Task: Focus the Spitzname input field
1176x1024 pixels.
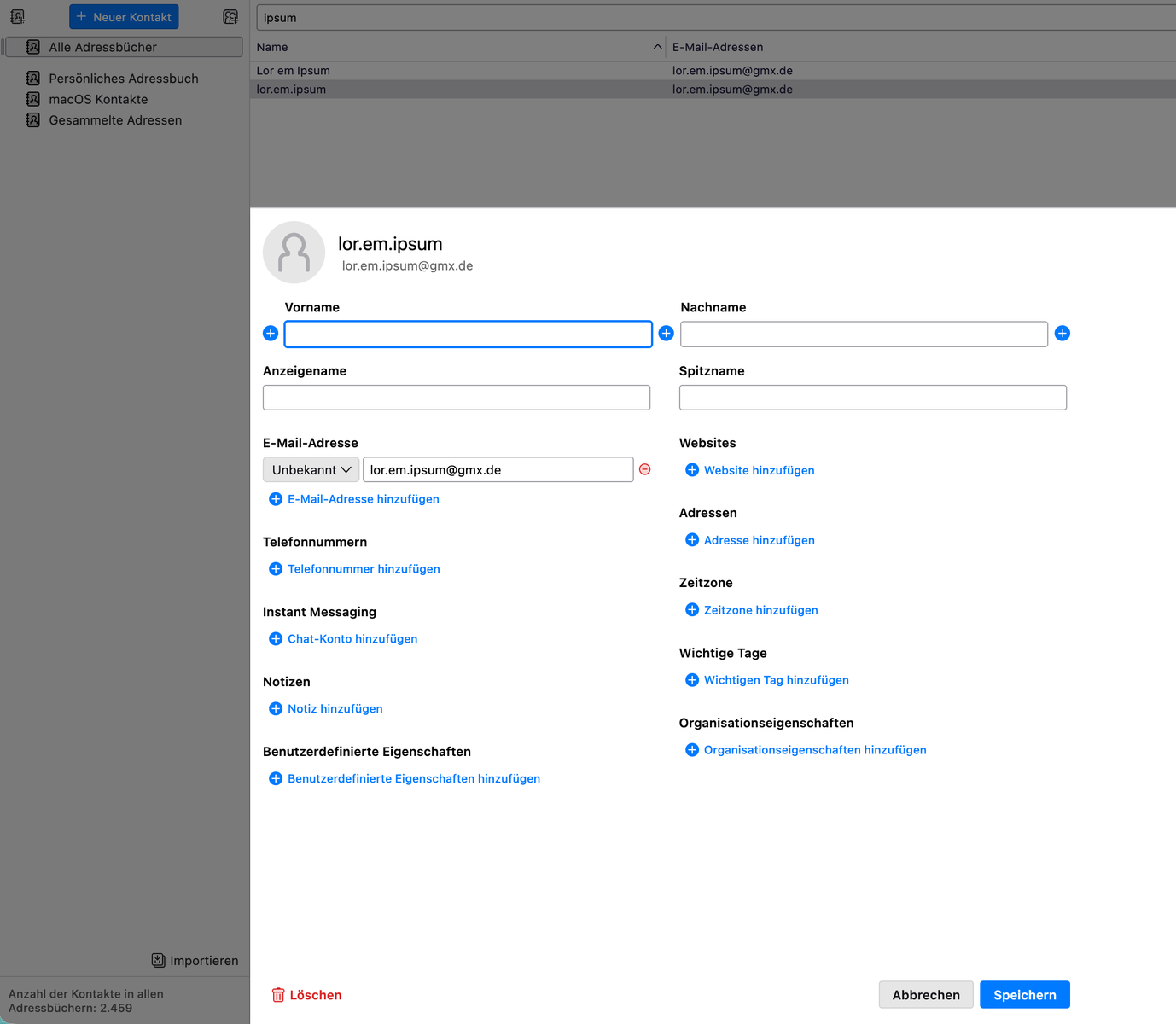Action: [x=873, y=398]
